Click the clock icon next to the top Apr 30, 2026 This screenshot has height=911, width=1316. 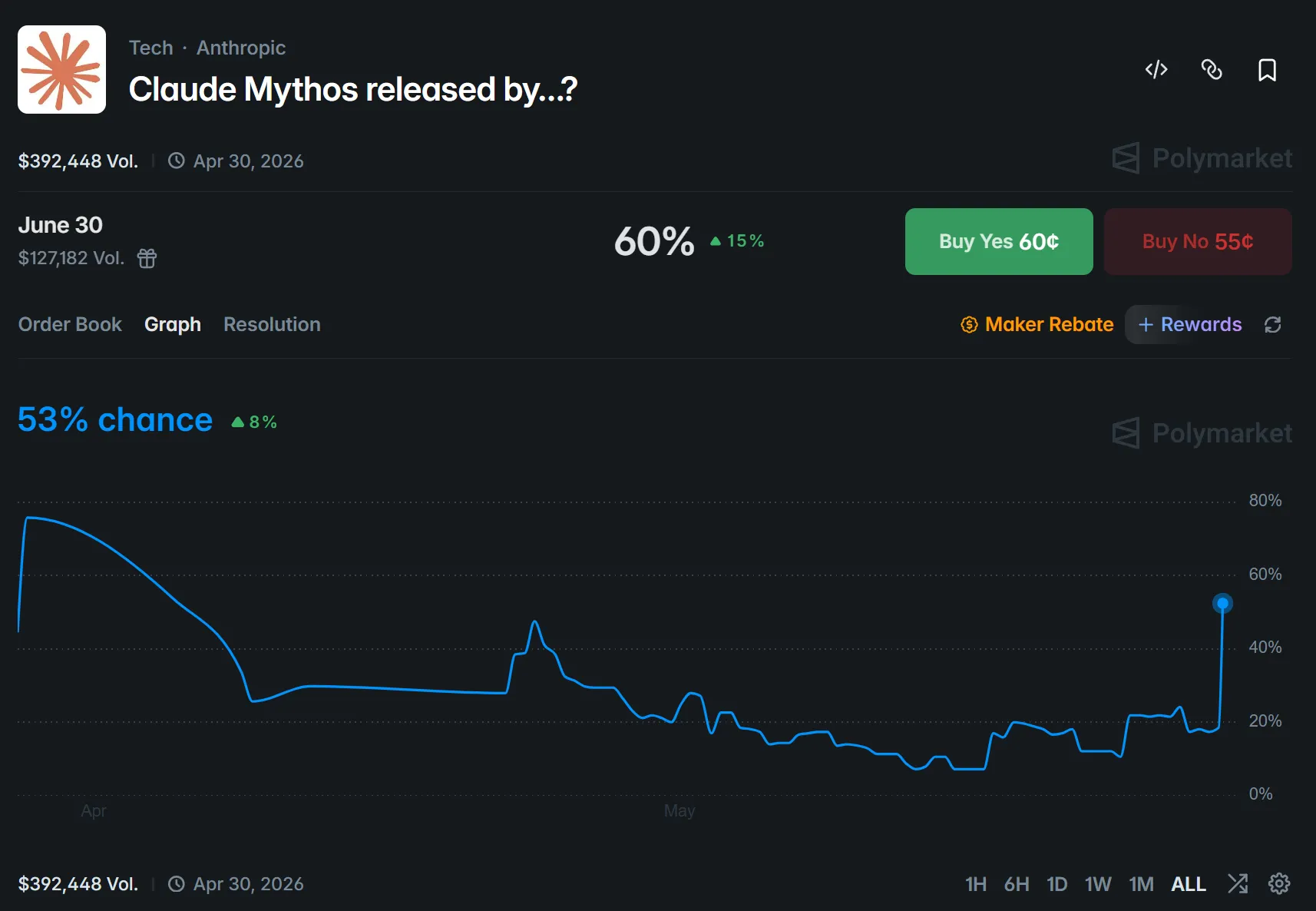coord(177,161)
